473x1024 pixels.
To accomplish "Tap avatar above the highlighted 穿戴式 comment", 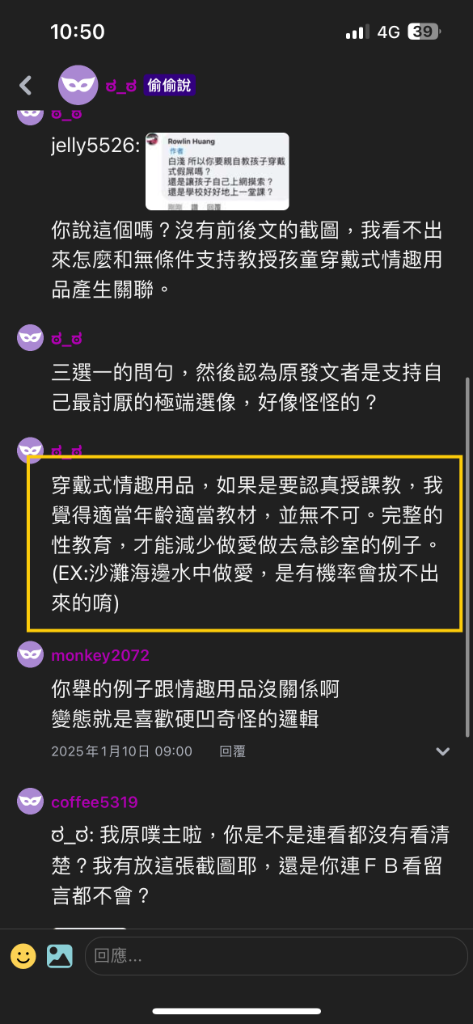I will 30,449.
